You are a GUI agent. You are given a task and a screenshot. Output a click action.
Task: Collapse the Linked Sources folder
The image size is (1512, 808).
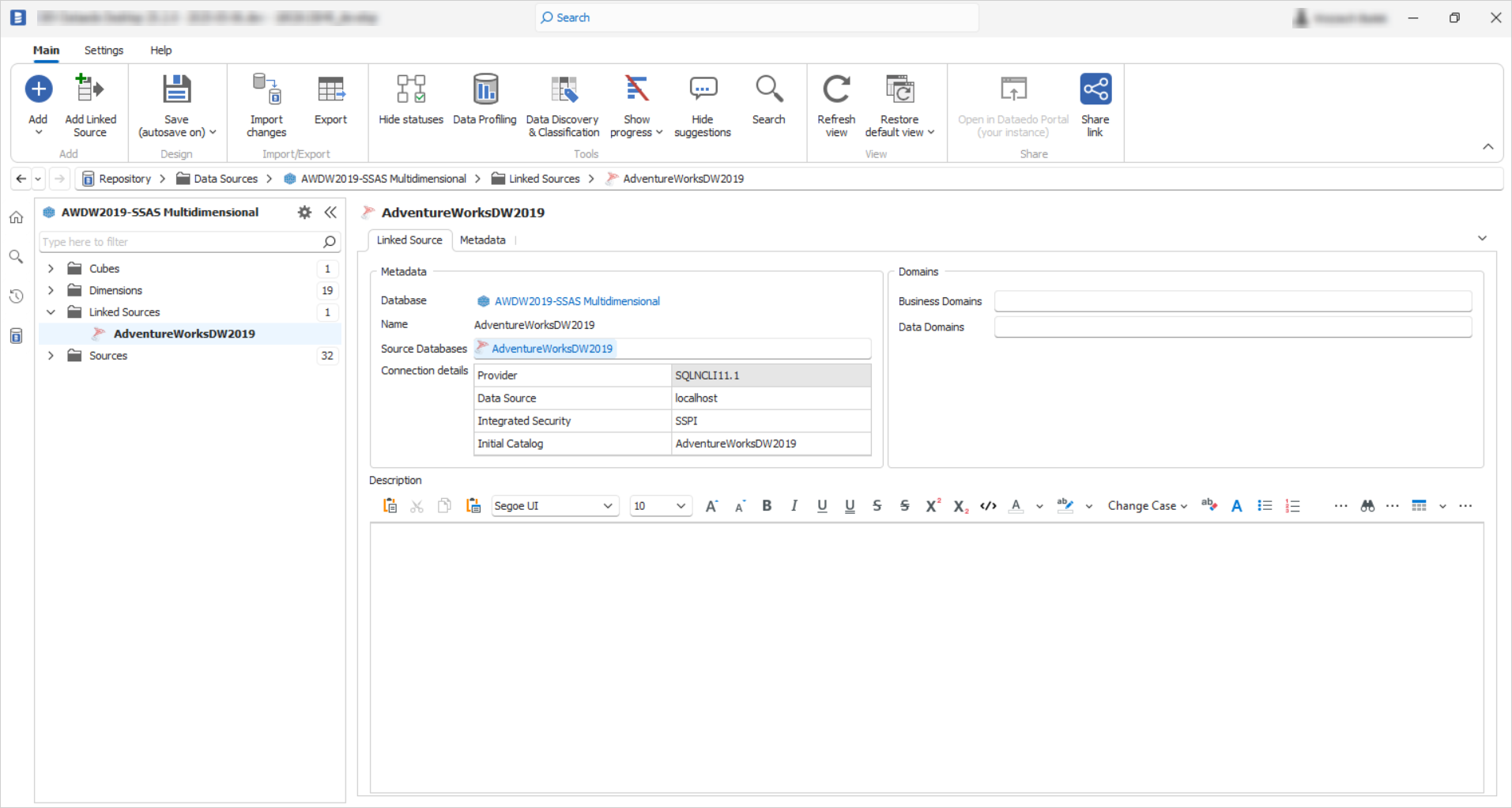pyautogui.click(x=51, y=312)
